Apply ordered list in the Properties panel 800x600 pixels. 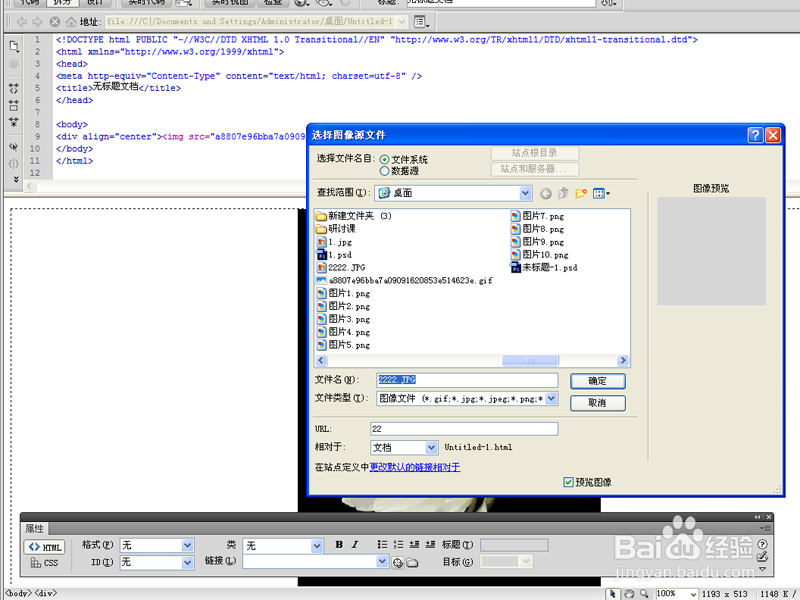398,545
